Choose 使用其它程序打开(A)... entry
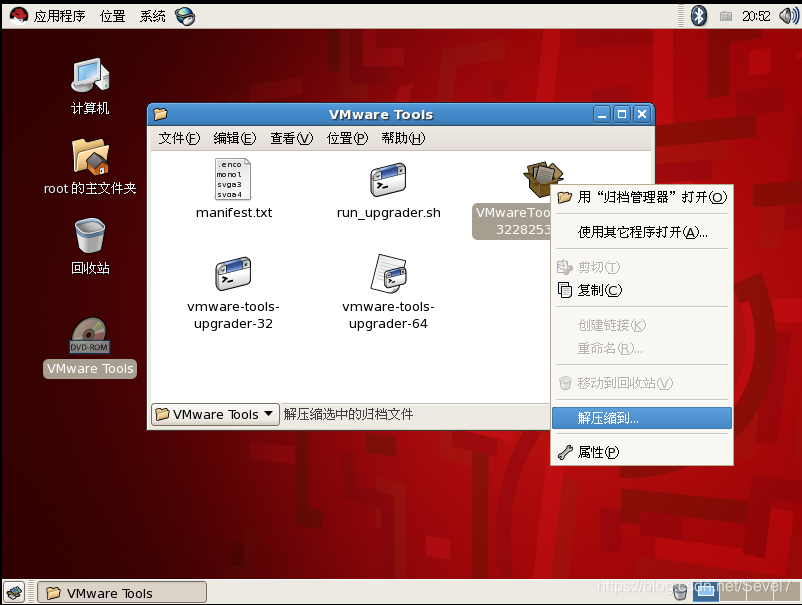 [642, 232]
